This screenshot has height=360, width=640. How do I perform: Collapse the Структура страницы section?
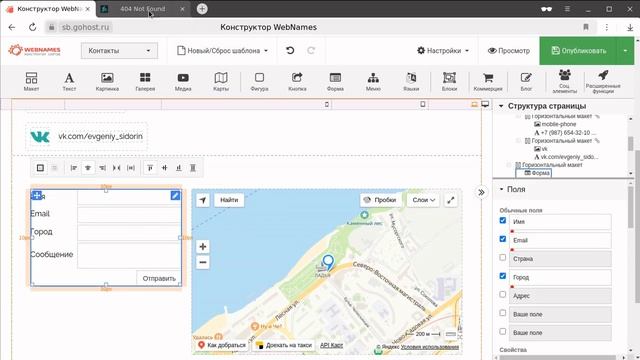coord(501,106)
